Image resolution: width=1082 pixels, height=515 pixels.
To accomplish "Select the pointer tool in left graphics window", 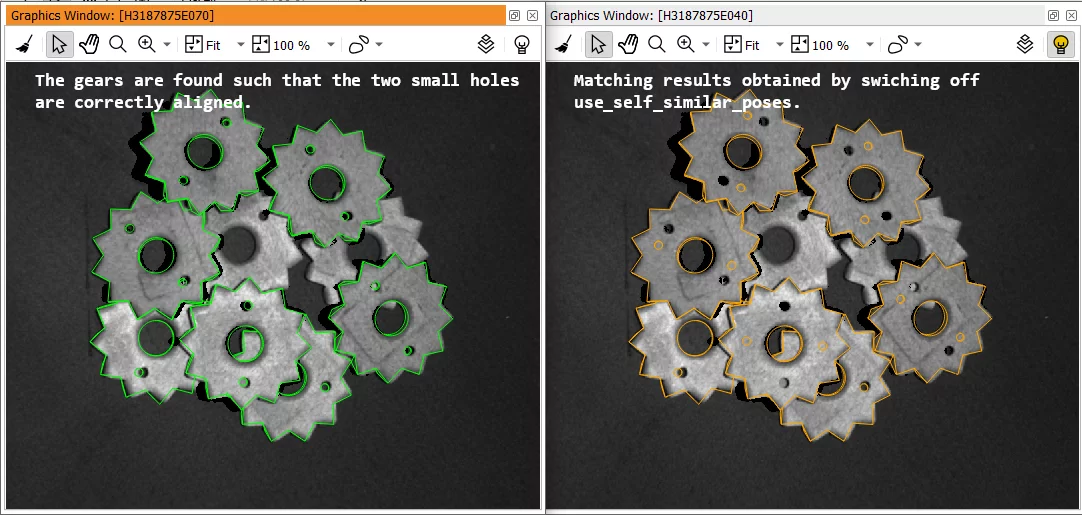I will [x=59, y=45].
